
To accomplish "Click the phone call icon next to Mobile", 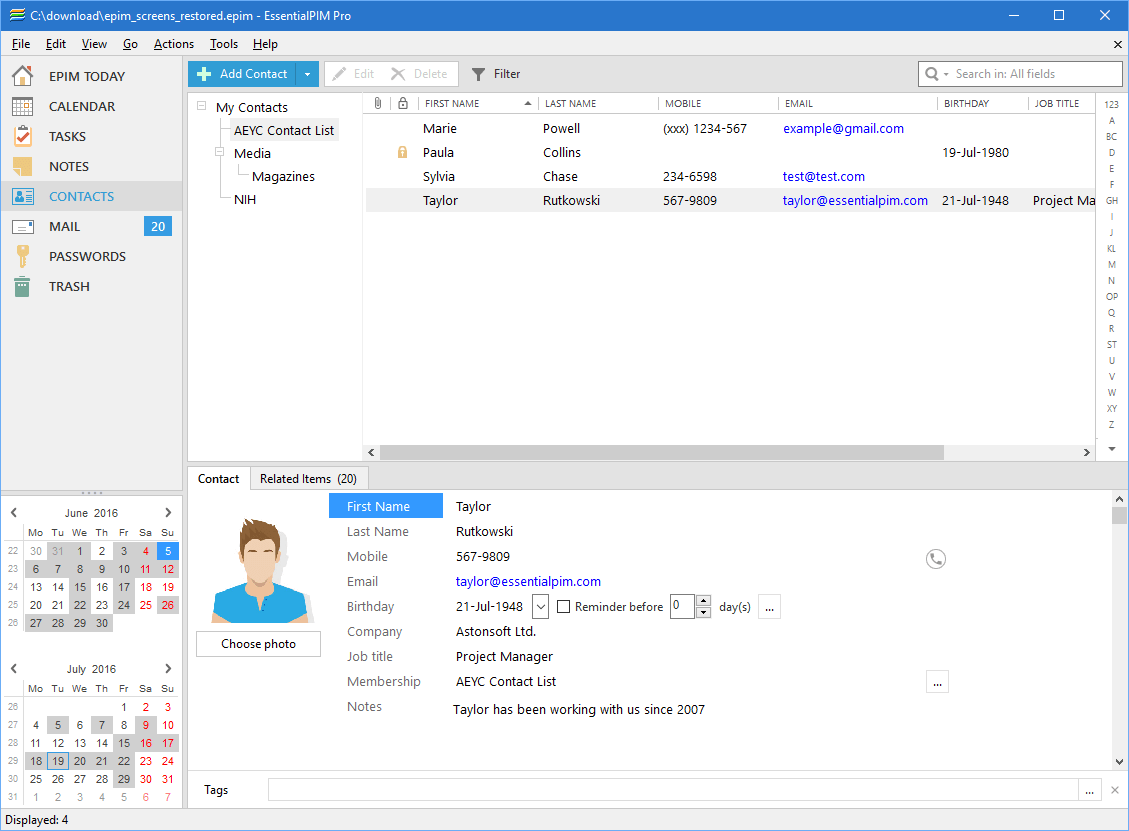I will coord(935,559).
